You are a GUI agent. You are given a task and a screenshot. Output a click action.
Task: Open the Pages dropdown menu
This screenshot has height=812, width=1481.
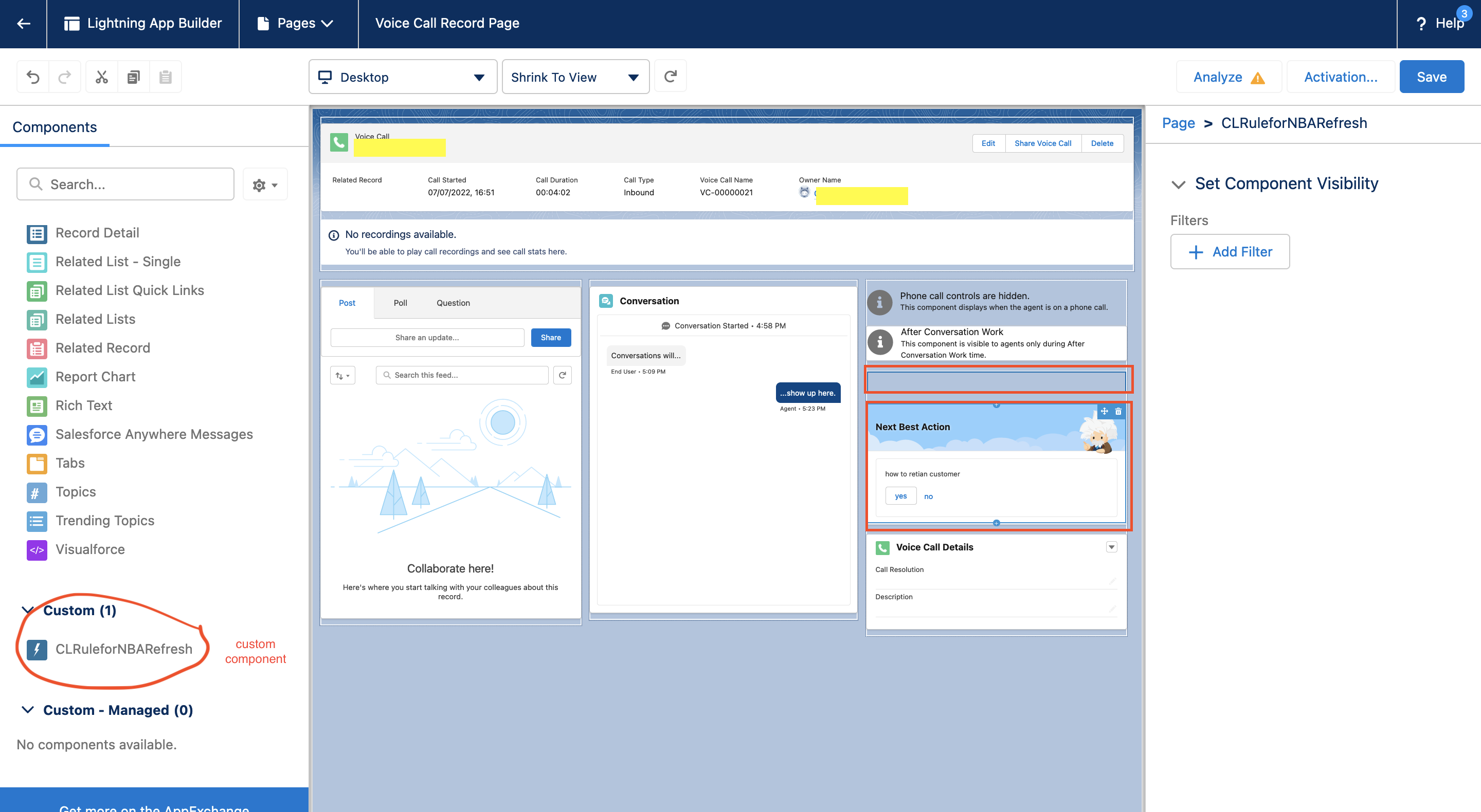coord(296,24)
